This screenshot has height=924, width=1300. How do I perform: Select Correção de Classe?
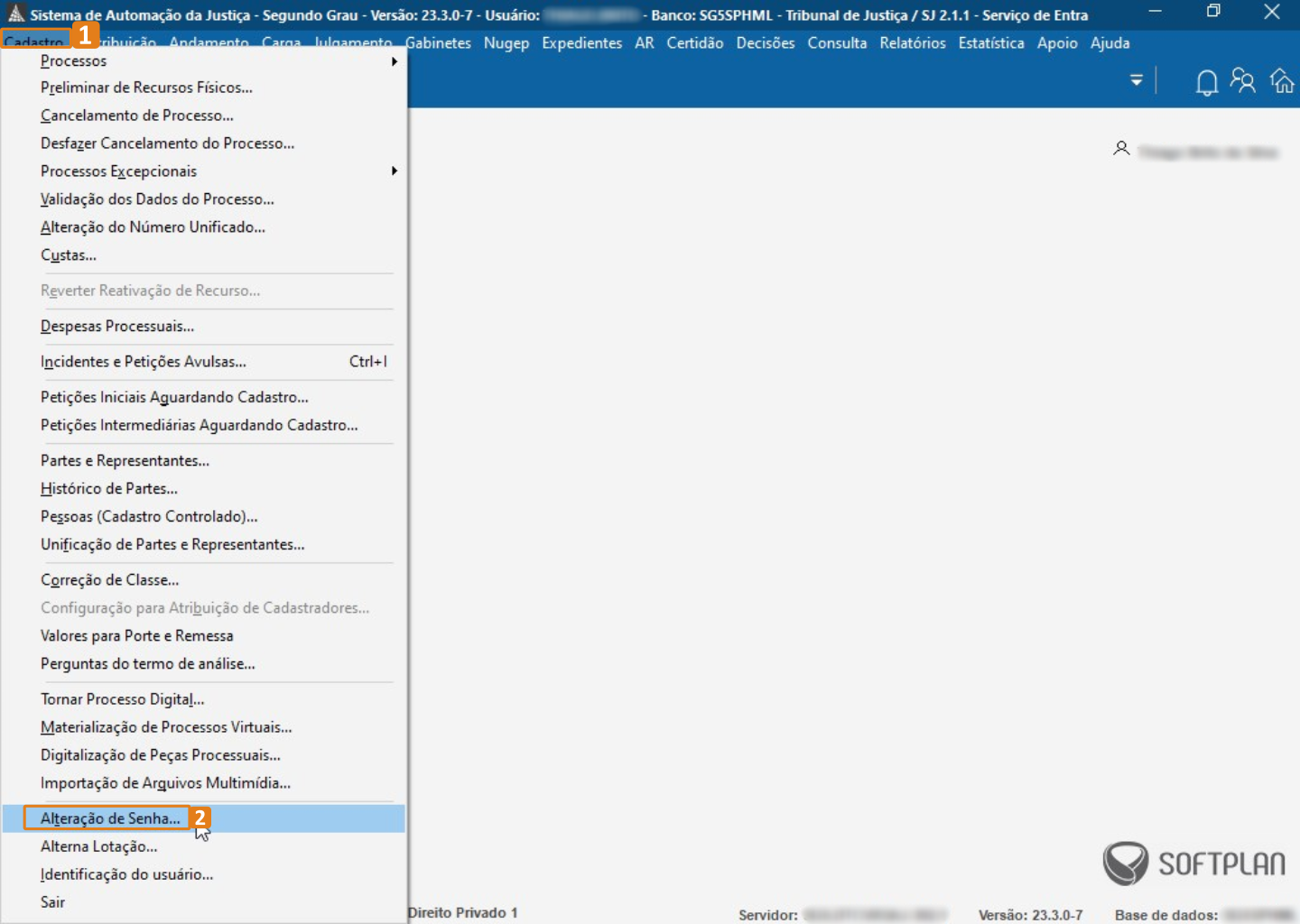[203, 579]
